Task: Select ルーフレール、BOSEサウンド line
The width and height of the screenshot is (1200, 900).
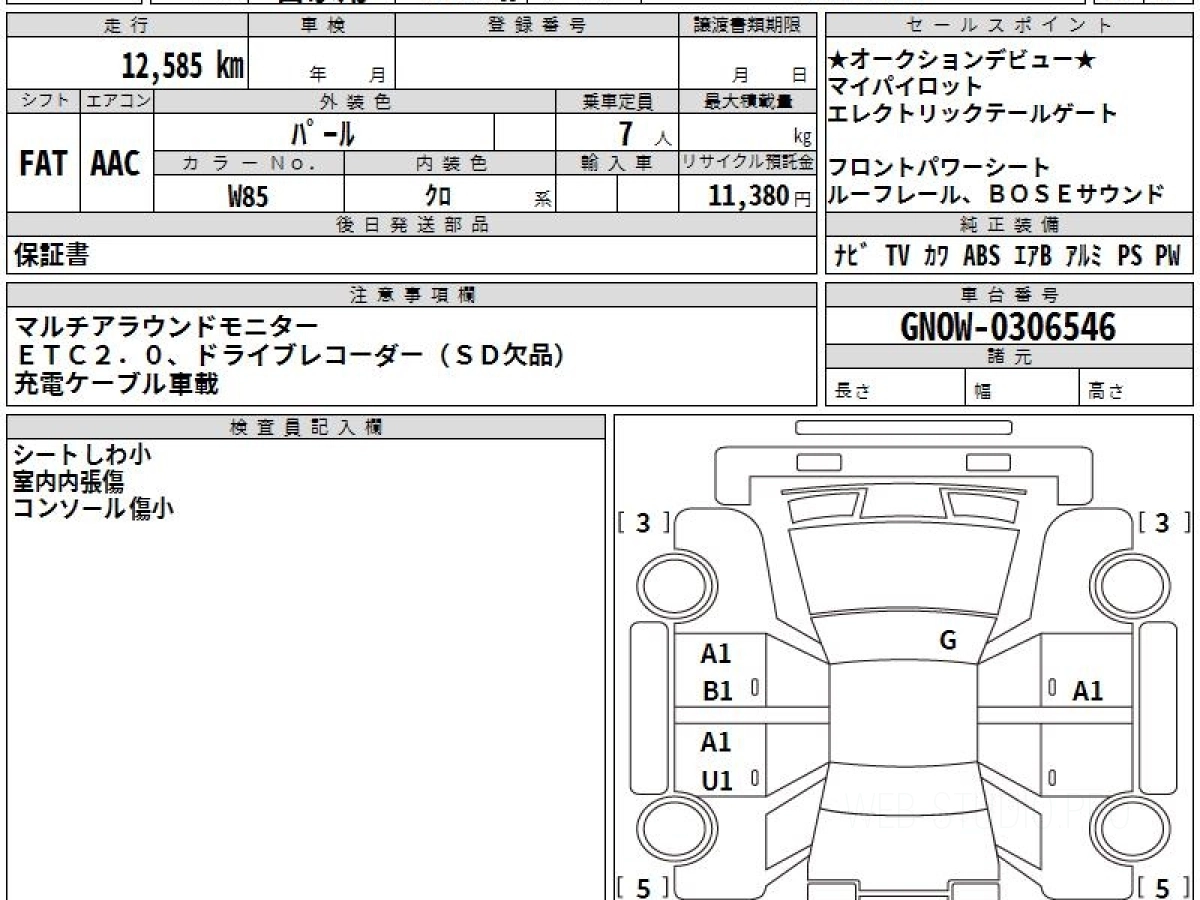Action: 996,193
